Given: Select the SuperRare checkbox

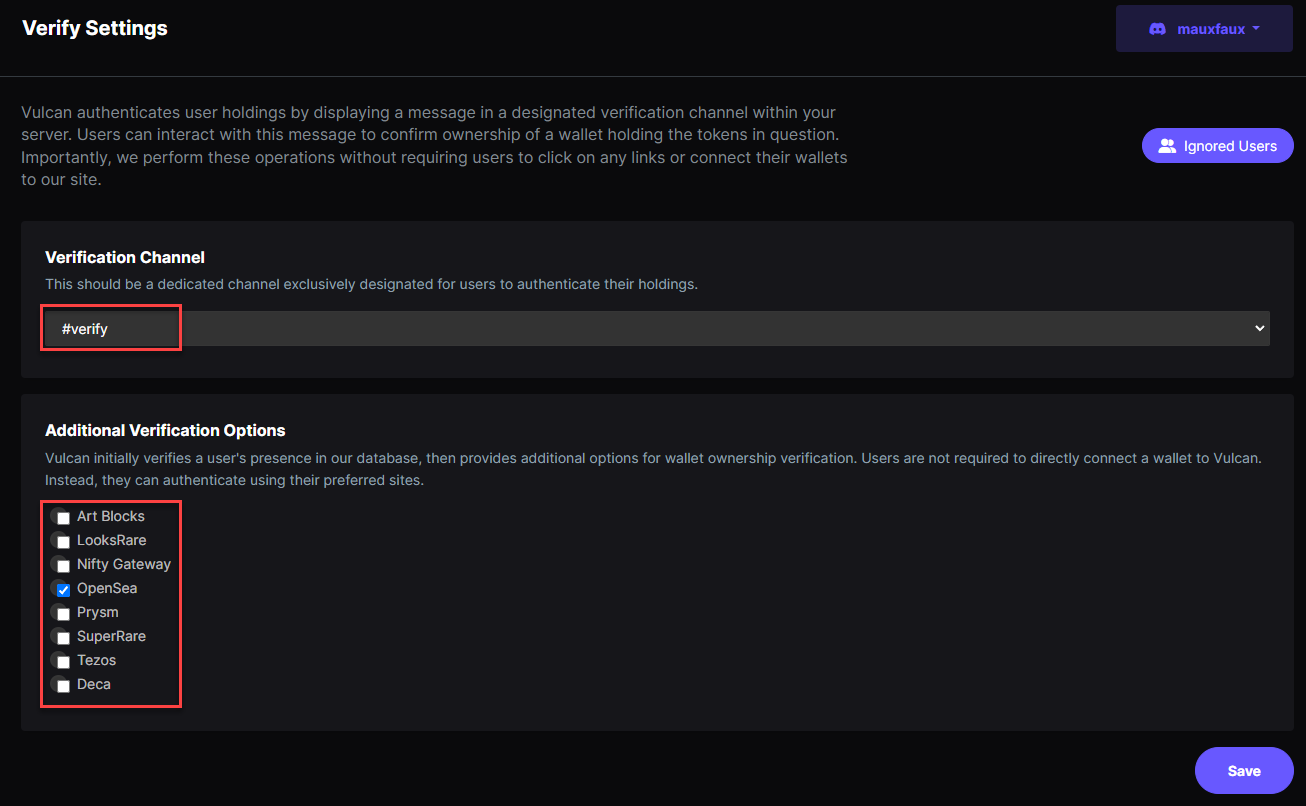Looking at the screenshot, I should (63, 638).
